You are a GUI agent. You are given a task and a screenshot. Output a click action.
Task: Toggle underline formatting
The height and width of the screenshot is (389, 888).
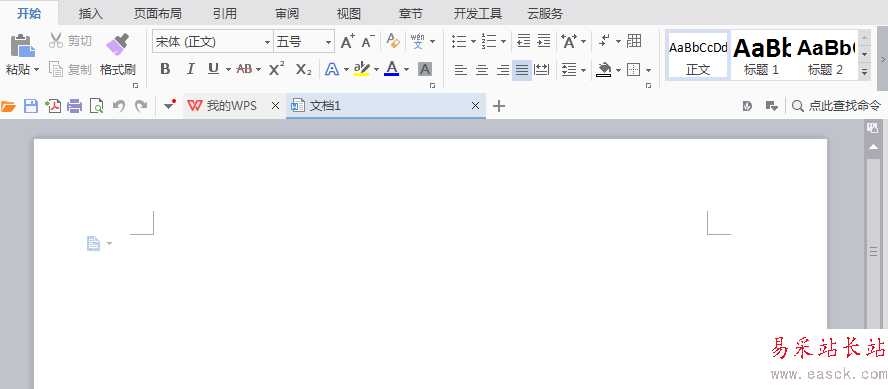[213, 69]
